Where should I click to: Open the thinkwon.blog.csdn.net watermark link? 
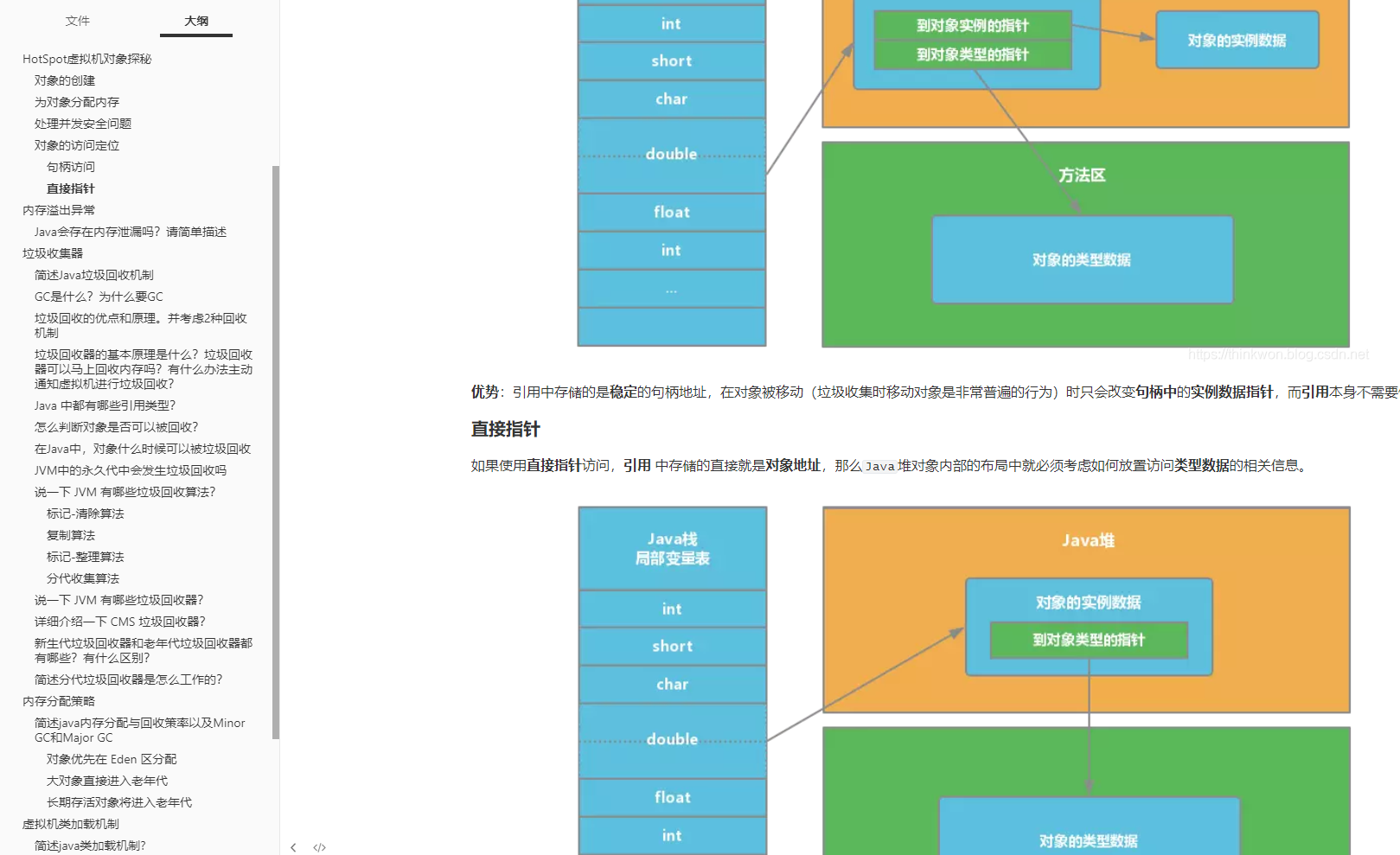1278,354
